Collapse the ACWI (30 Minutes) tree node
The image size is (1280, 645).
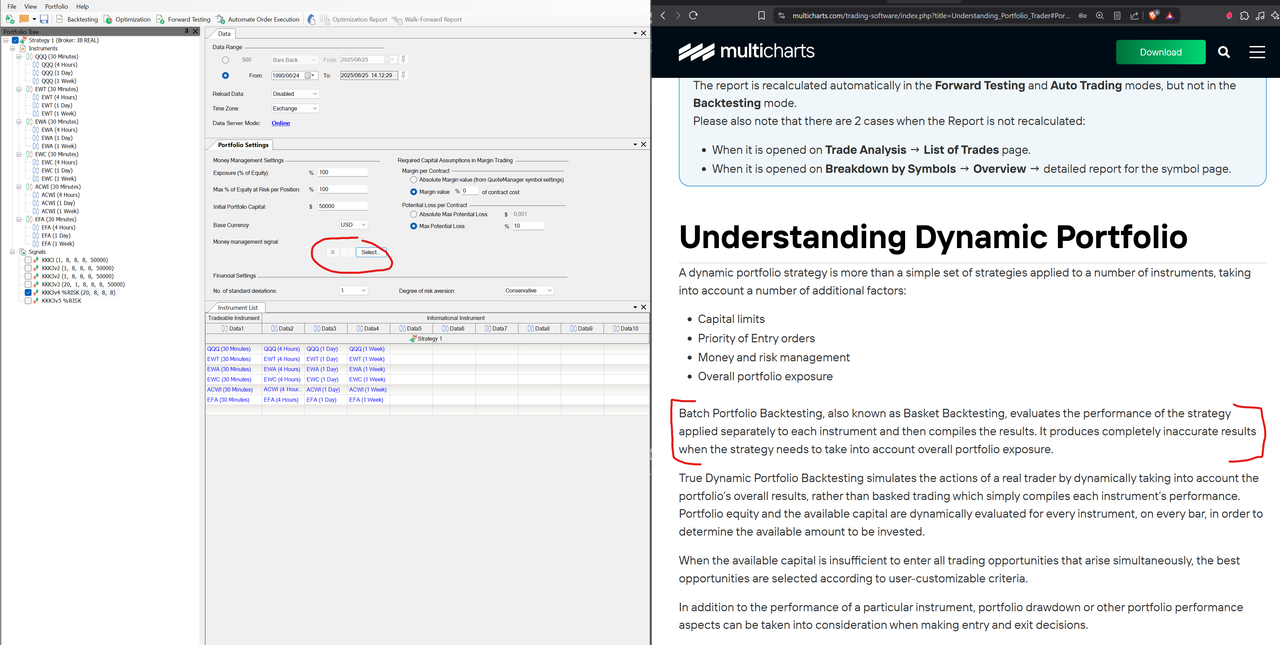pyautogui.click(x=19, y=187)
